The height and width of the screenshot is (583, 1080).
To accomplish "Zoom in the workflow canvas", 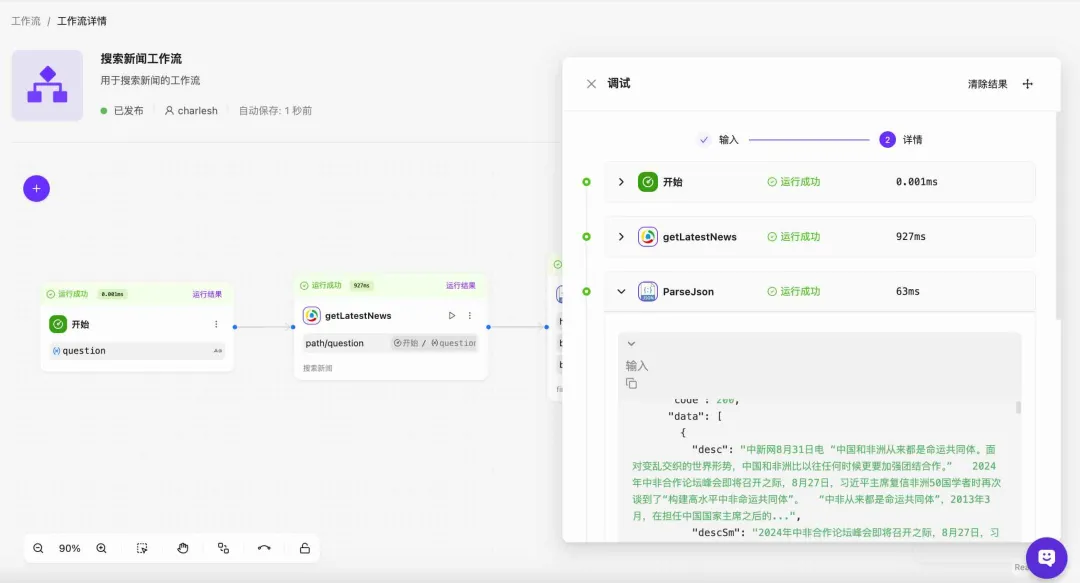I will 101,549.
